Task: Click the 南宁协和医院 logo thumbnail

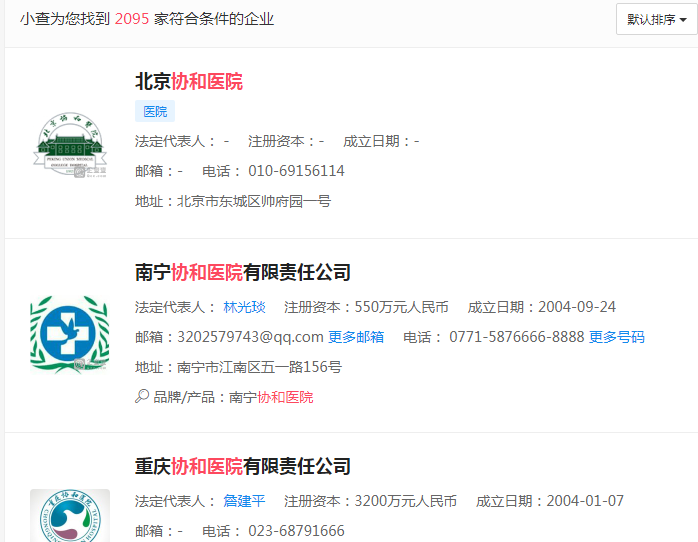Action: pyautogui.click(x=70, y=335)
